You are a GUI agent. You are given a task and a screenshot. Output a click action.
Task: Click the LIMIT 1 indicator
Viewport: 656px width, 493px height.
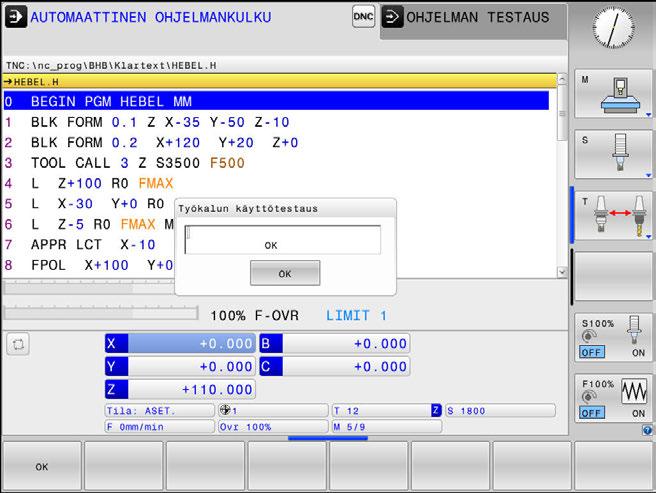point(356,315)
